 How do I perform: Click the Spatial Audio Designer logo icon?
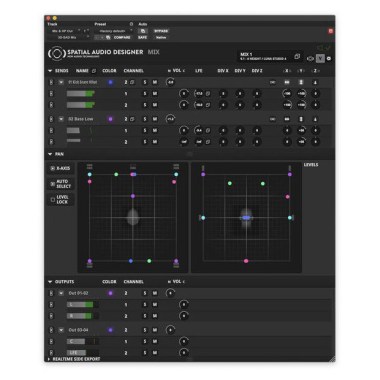click(x=56, y=54)
